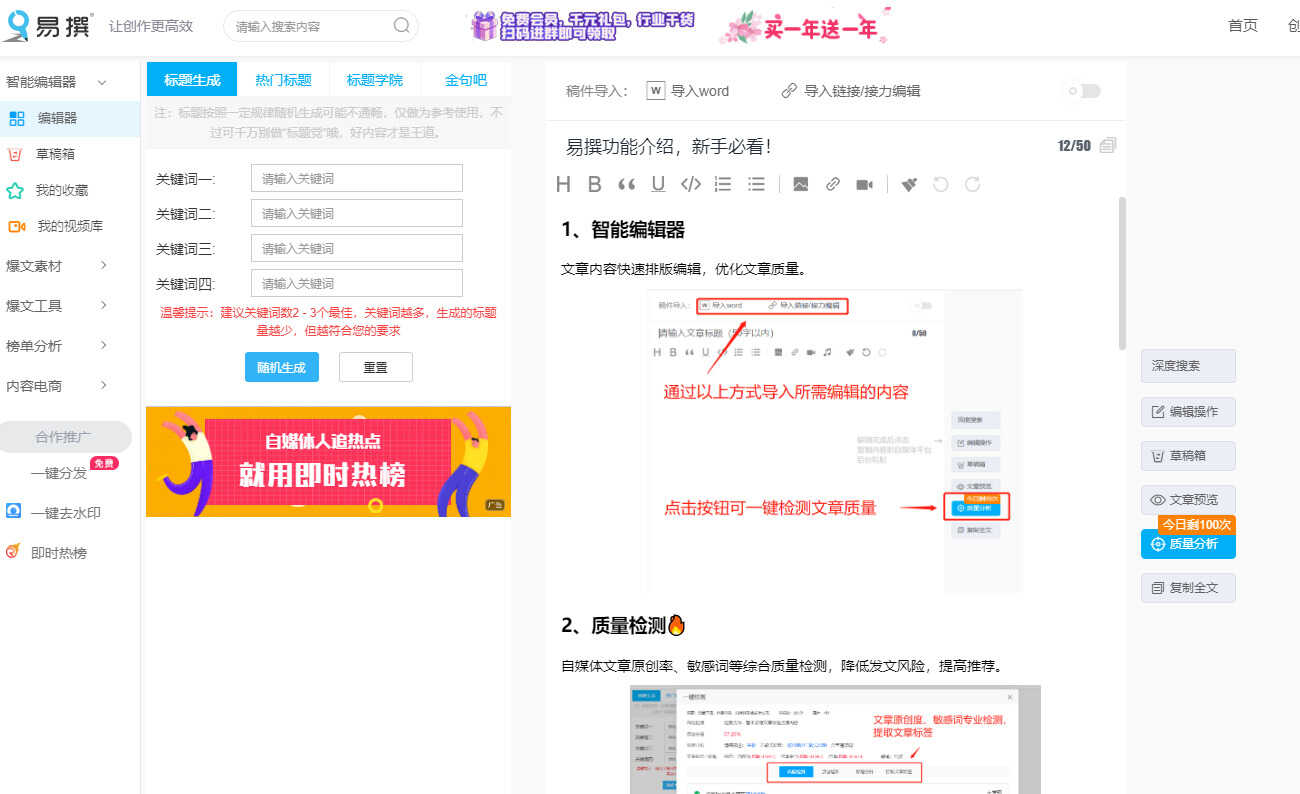Collapse the 智能编辑器 sidebar section
Screen dimensions: 1300x794
pyautogui.click(x=56, y=82)
